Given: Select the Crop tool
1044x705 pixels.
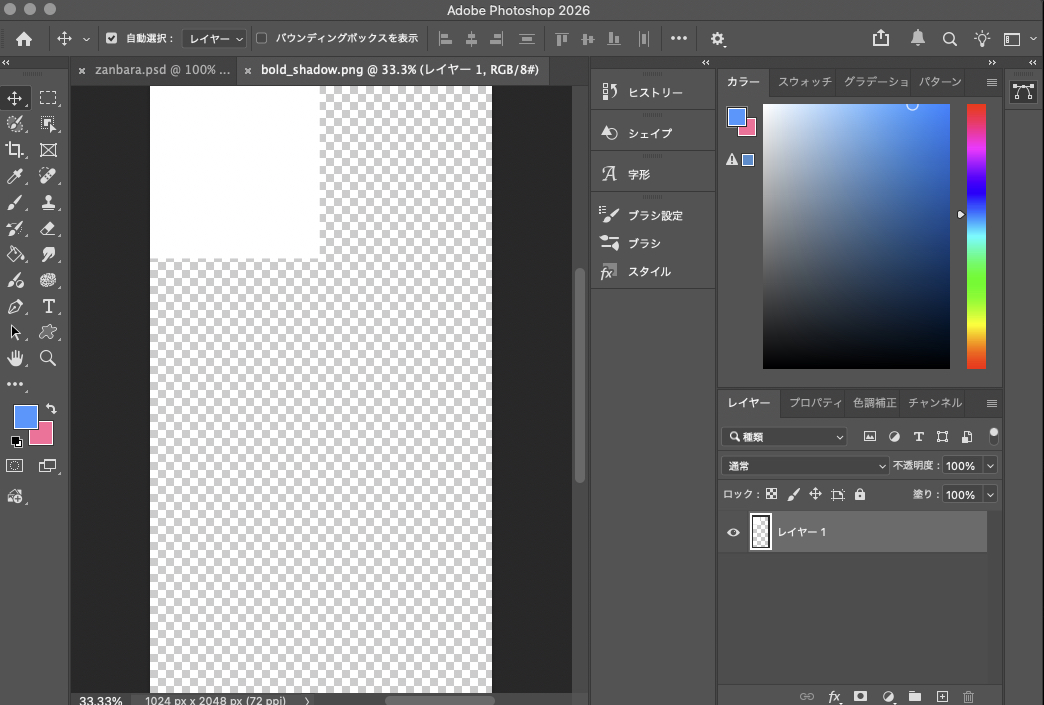Looking at the screenshot, I should pyautogui.click(x=15, y=150).
